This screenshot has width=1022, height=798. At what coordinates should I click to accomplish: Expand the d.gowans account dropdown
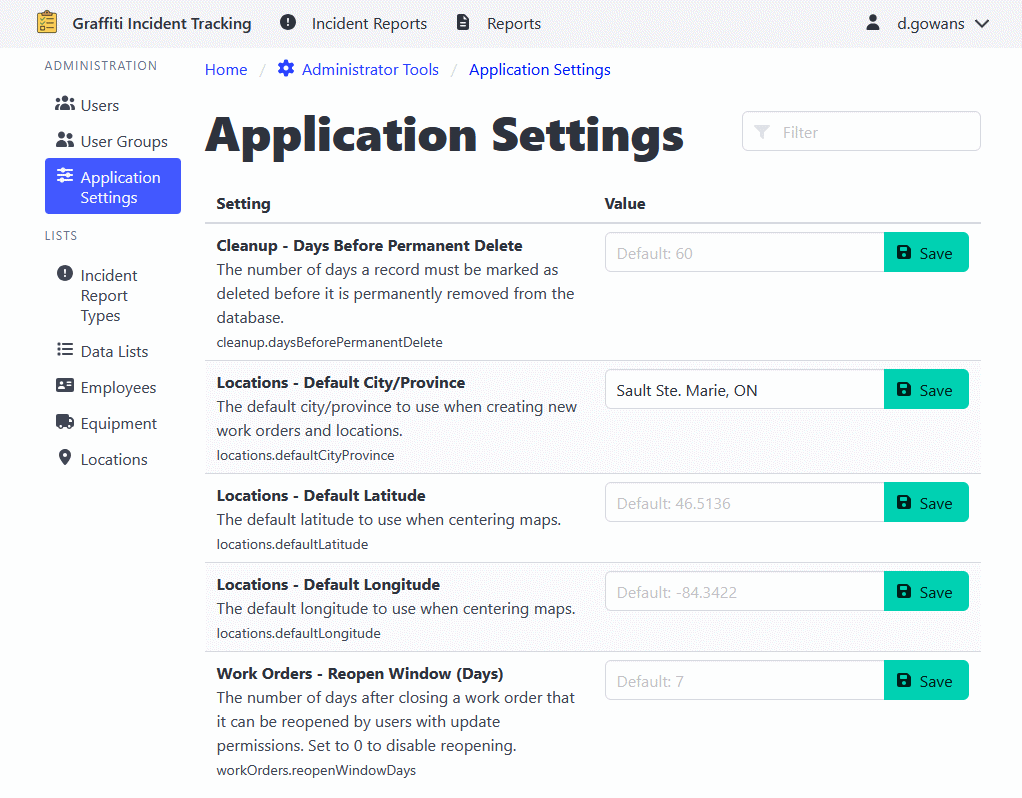tap(931, 23)
